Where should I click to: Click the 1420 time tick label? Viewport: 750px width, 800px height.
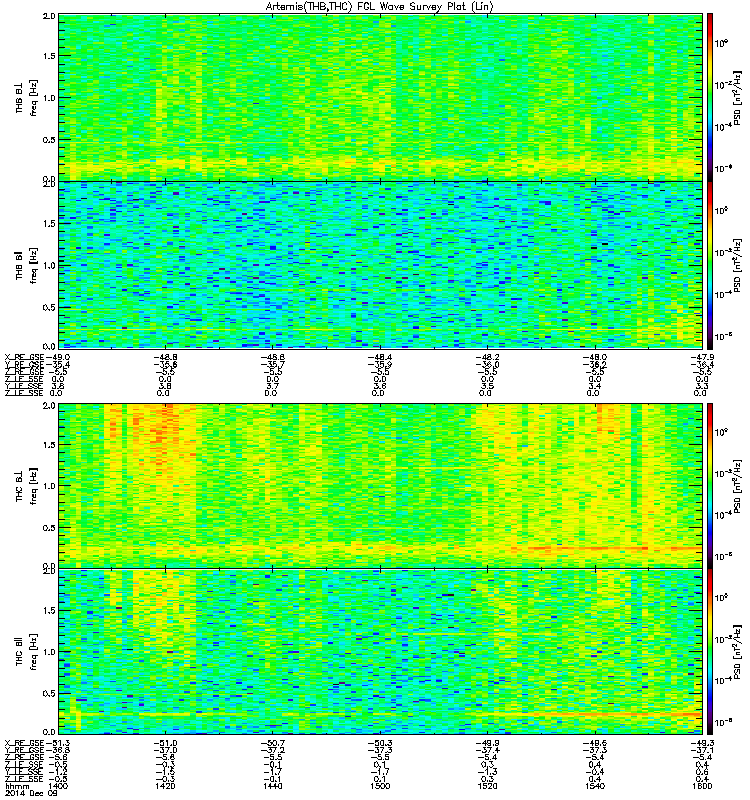[165, 786]
